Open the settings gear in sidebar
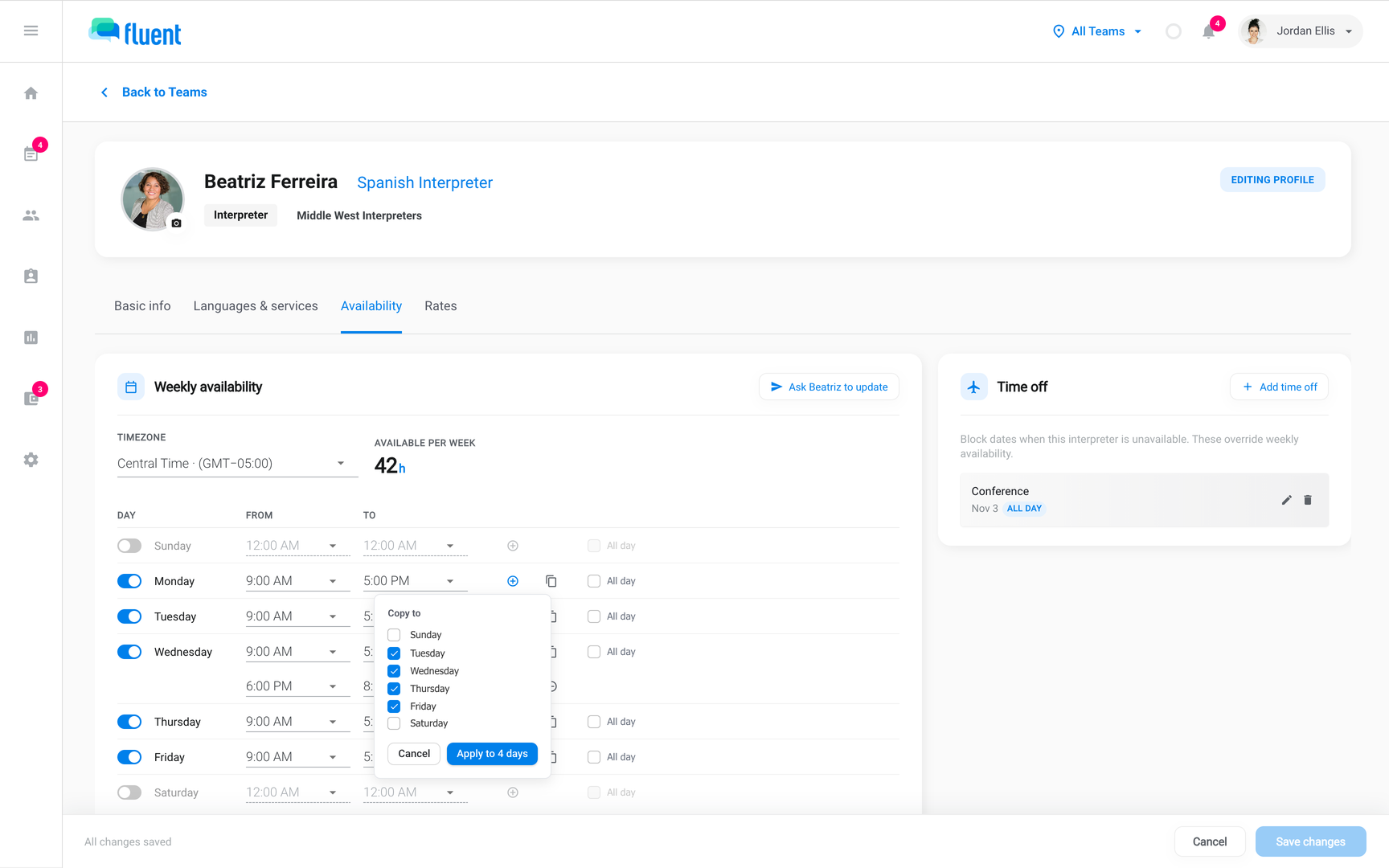The image size is (1389, 868). coord(31,460)
